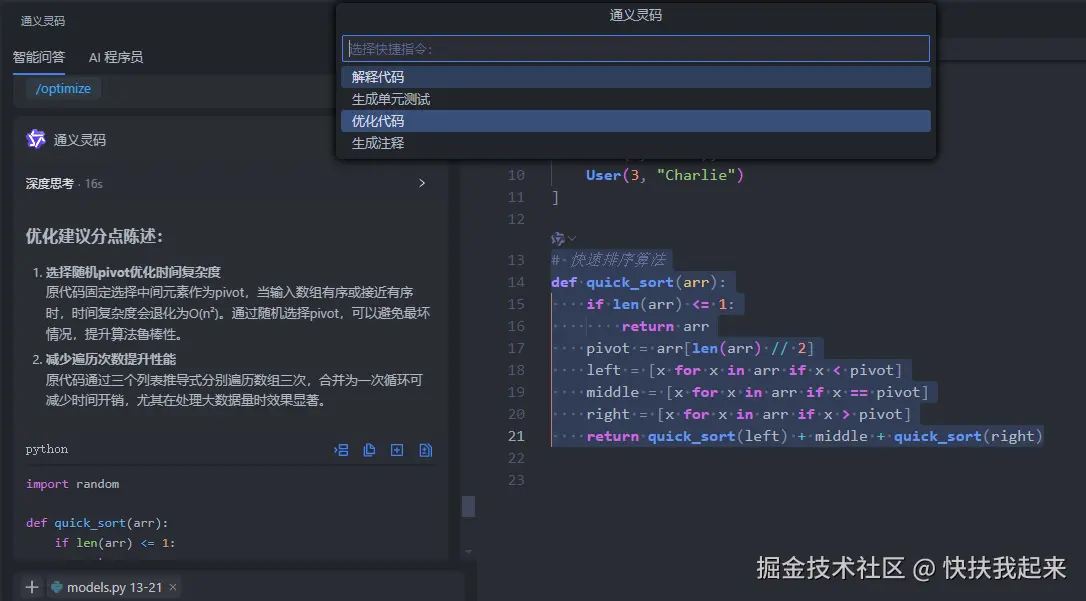Insert generated code at cursor icon
This screenshot has width=1086, height=601.
click(x=341, y=450)
